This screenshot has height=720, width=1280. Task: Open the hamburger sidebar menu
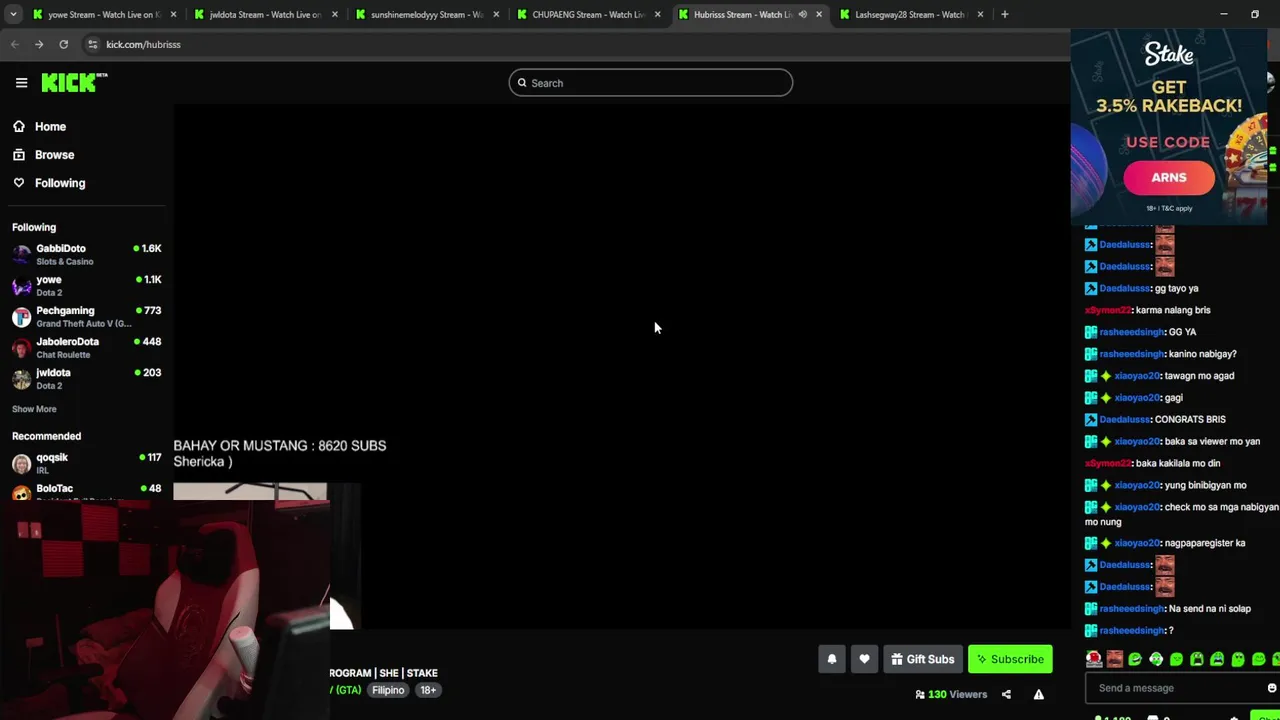tap(21, 83)
